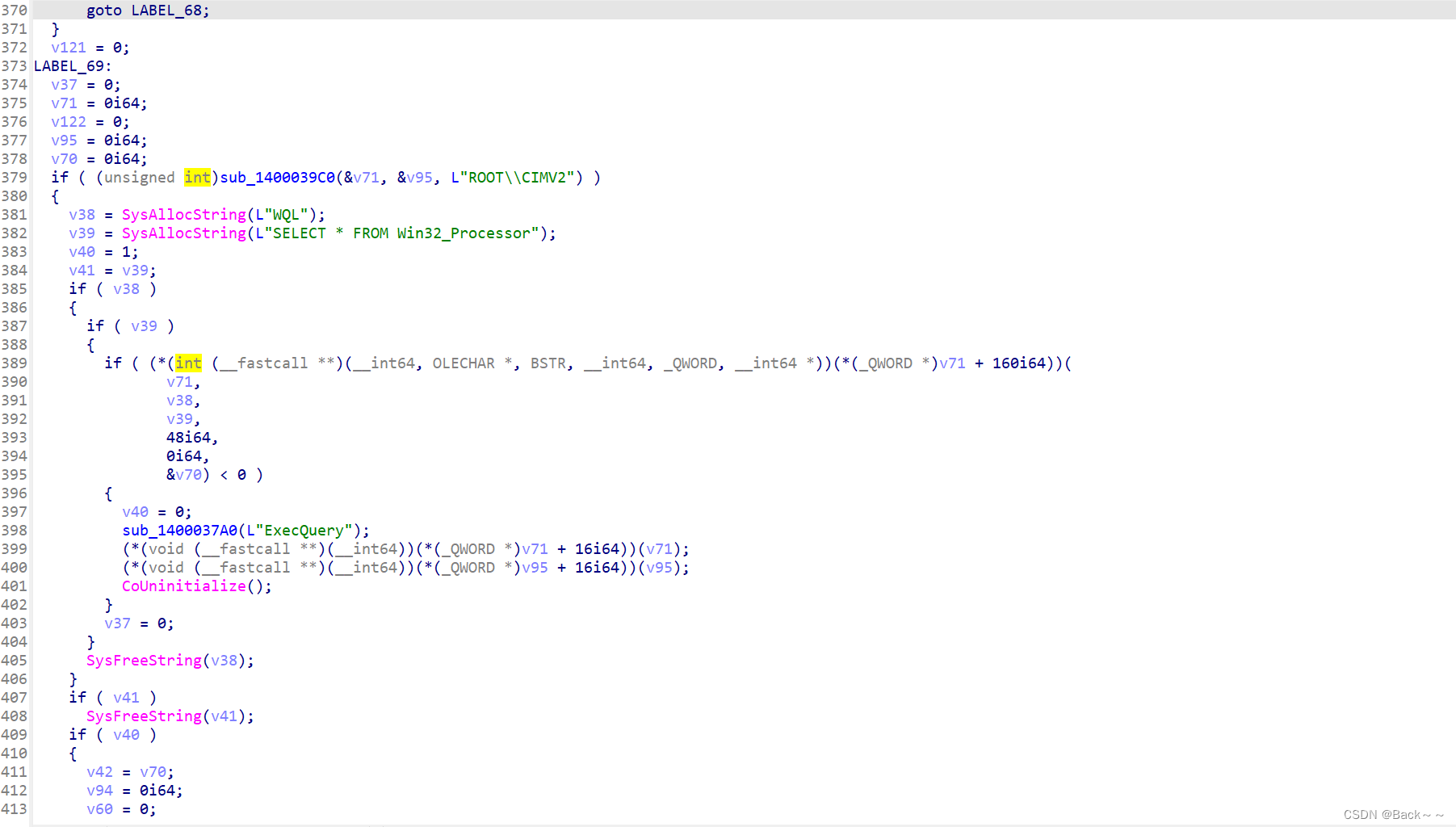
Task: Click v60 on line 413
Action: point(100,809)
